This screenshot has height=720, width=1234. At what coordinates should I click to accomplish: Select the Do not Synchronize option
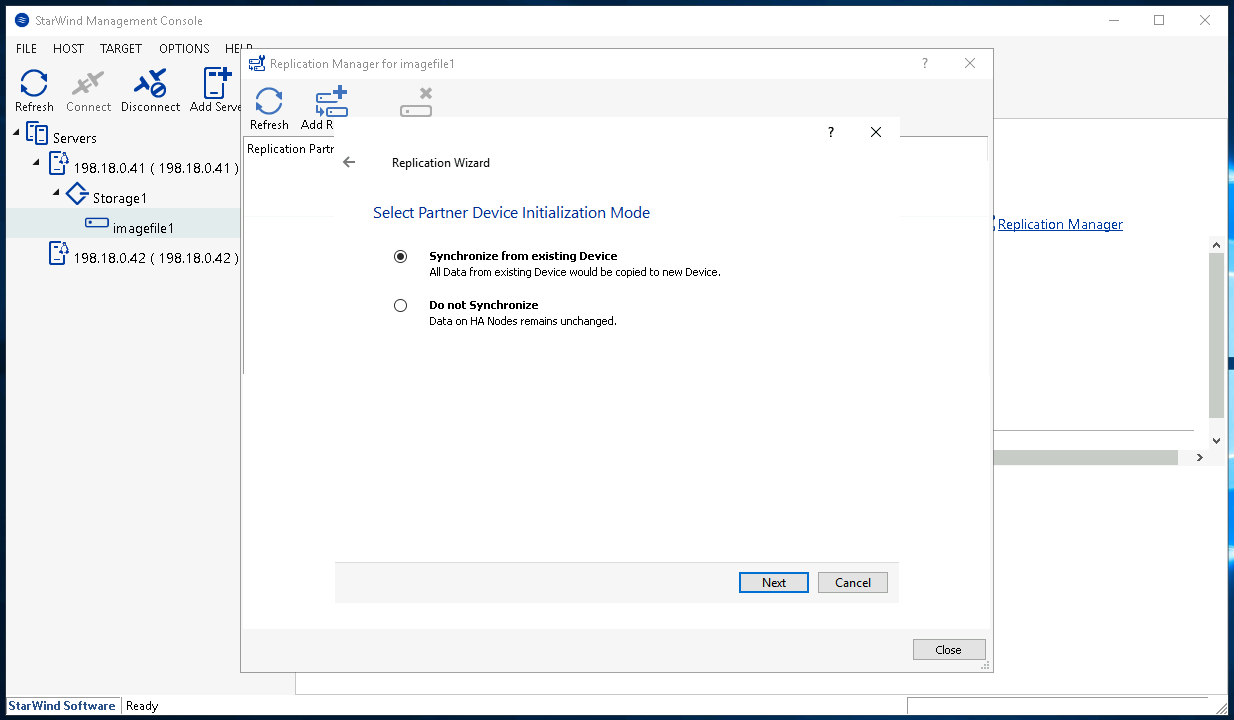pos(401,305)
